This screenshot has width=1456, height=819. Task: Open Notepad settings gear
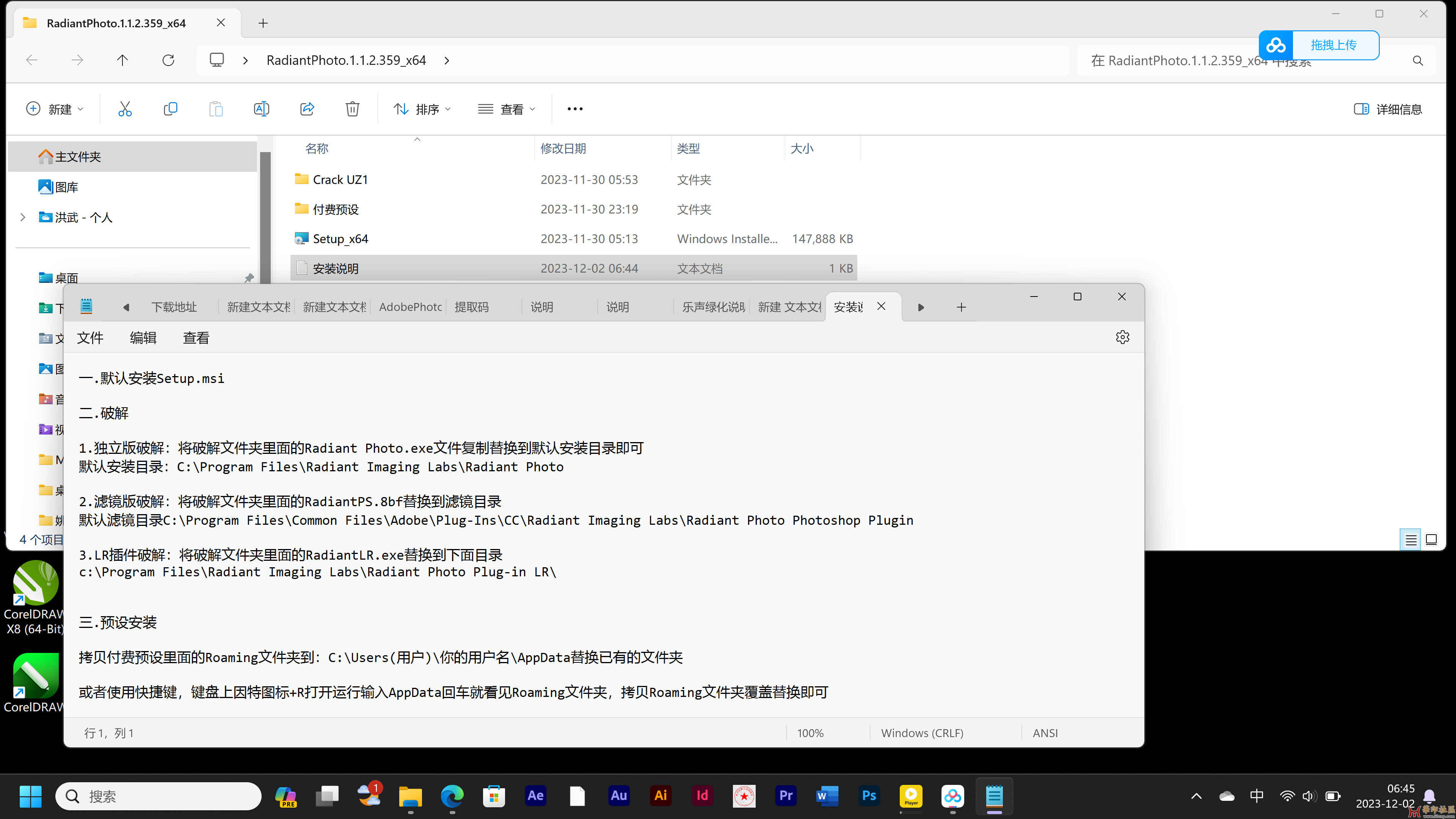1122,337
